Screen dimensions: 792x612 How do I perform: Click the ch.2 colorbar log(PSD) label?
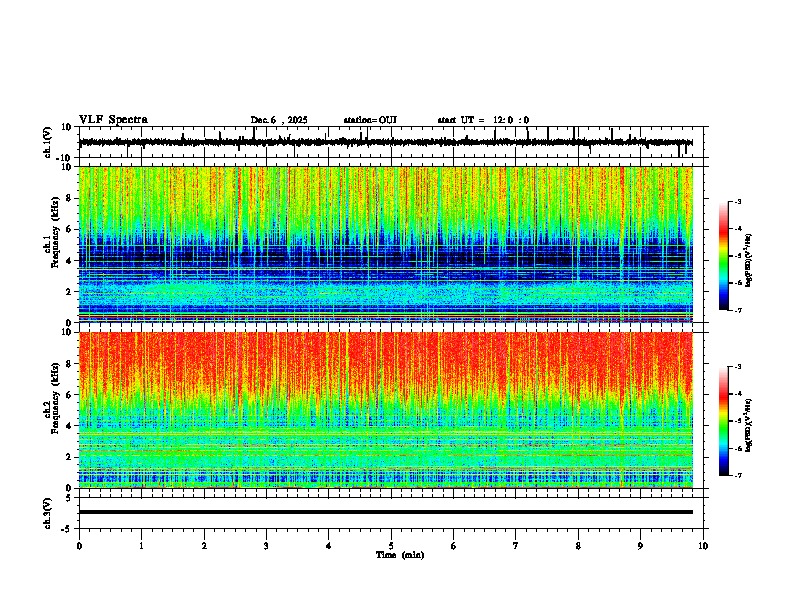point(749,426)
